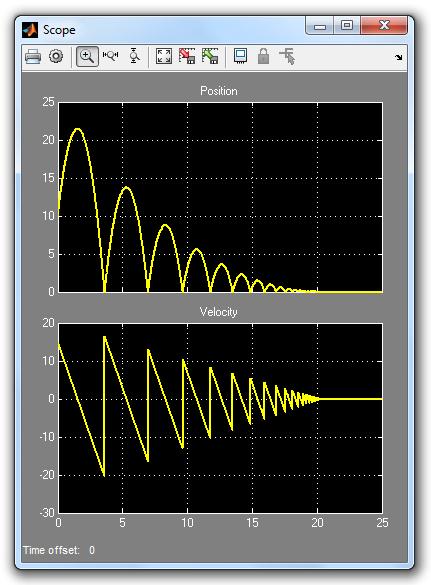Click the Position plot title
Viewport: 431px width, 585px height.
point(219,91)
